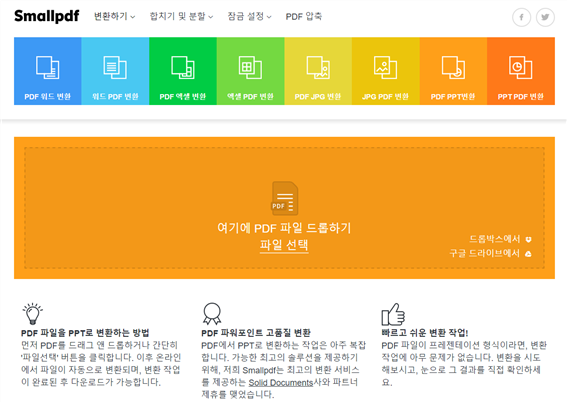
Task: Expand the 합치기 및 분할 menu
Action: [x=181, y=16]
